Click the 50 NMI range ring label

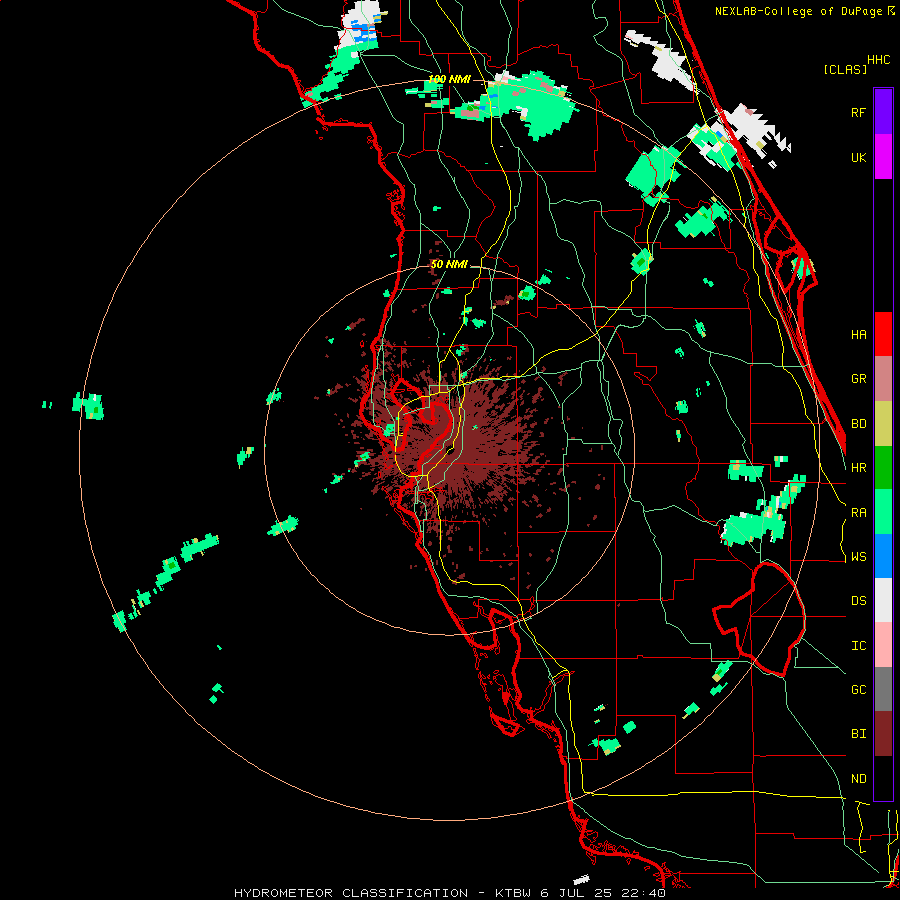(x=449, y=264)
